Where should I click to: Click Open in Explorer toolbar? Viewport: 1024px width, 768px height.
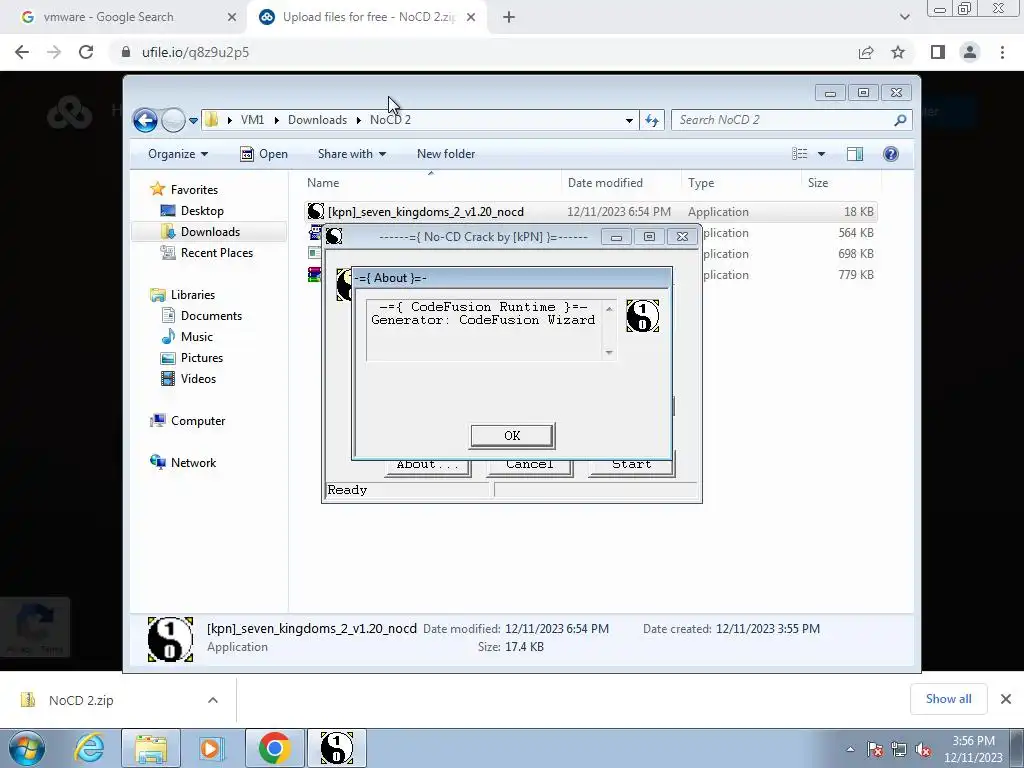click(264, 154)
